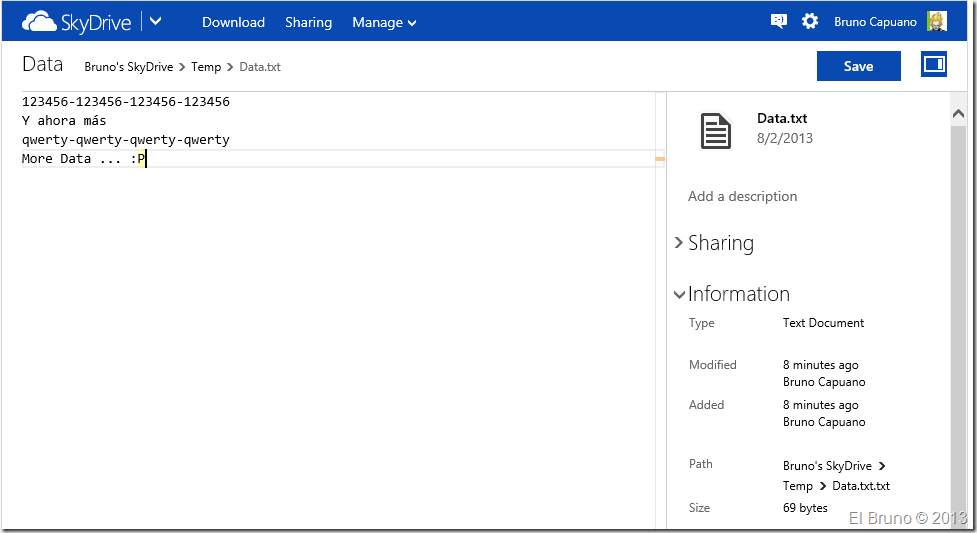Click the Data.txt document file icon
Viewport: 977px width, 533px height.
click(716, 131)
